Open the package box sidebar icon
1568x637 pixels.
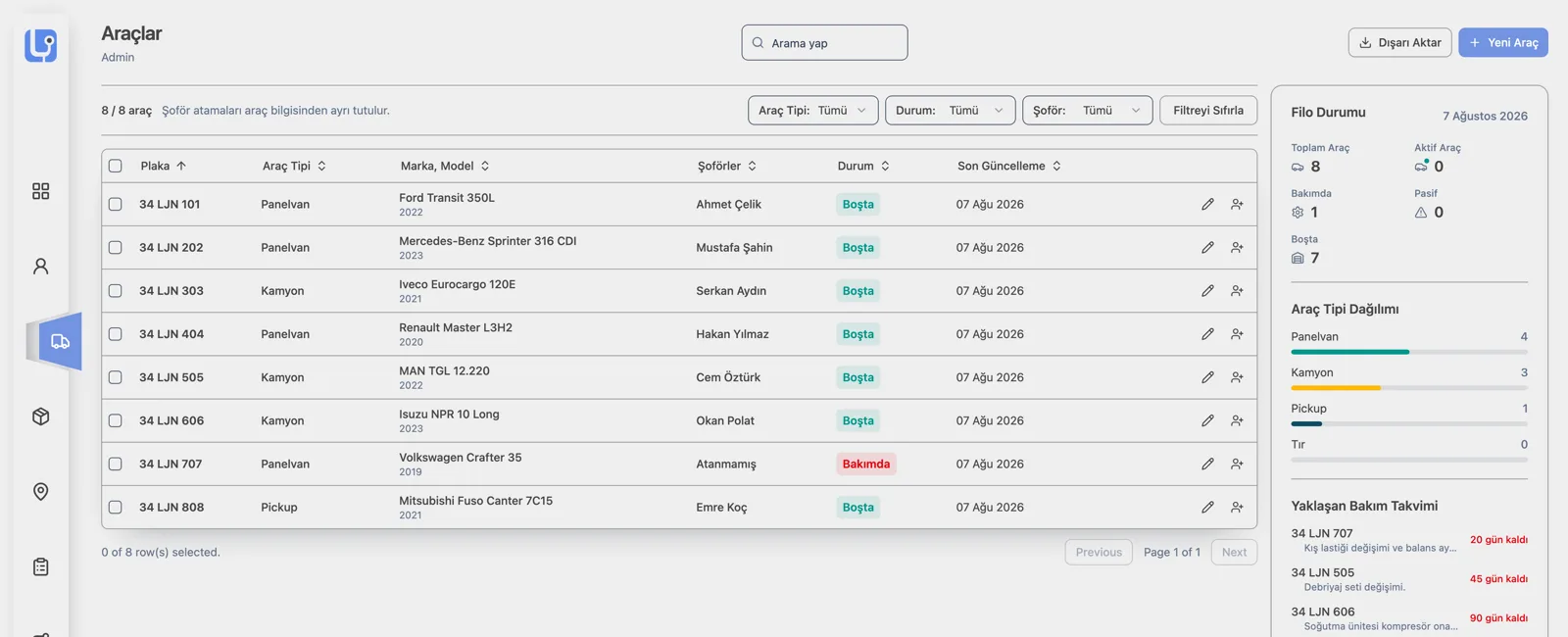40,416
